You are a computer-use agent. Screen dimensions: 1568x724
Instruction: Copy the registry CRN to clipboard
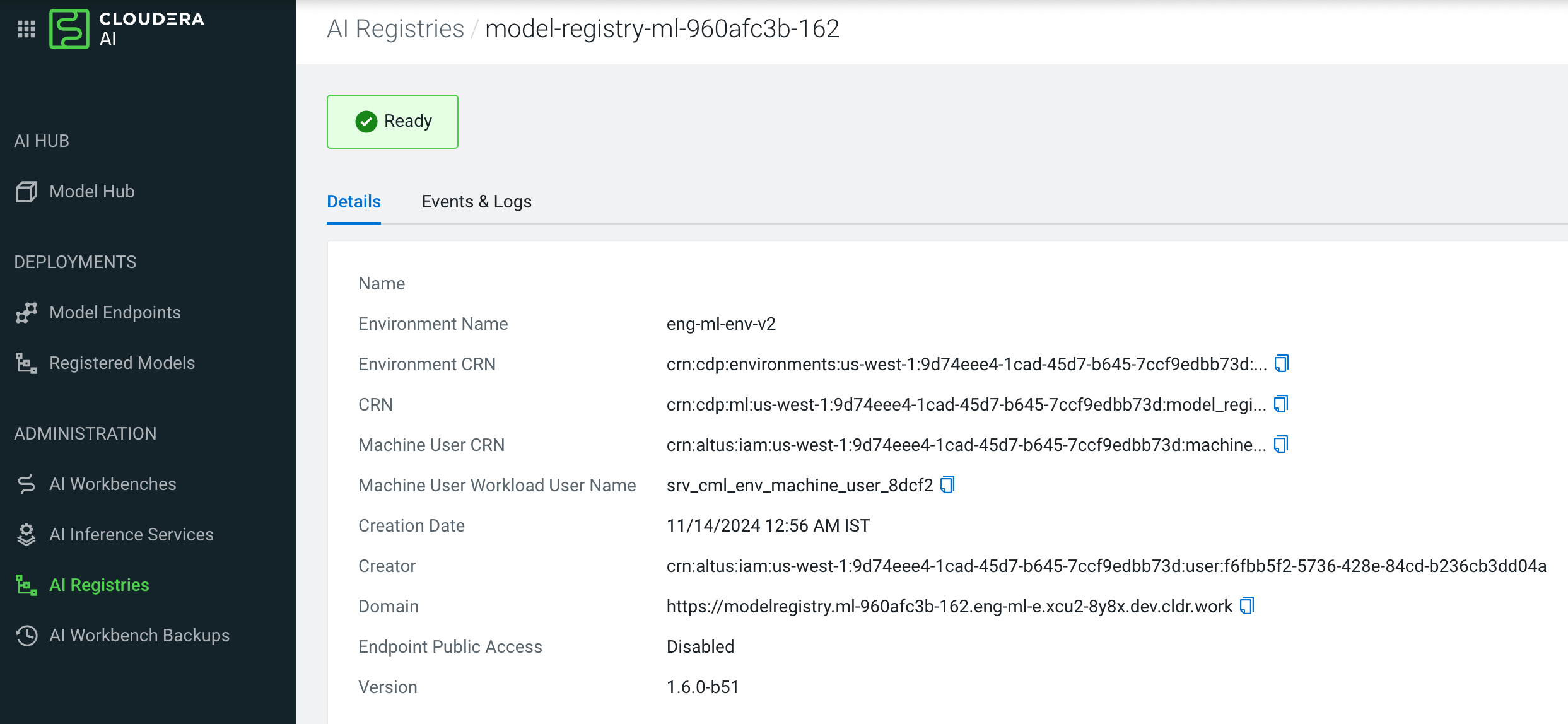[x=1280, y=404]
